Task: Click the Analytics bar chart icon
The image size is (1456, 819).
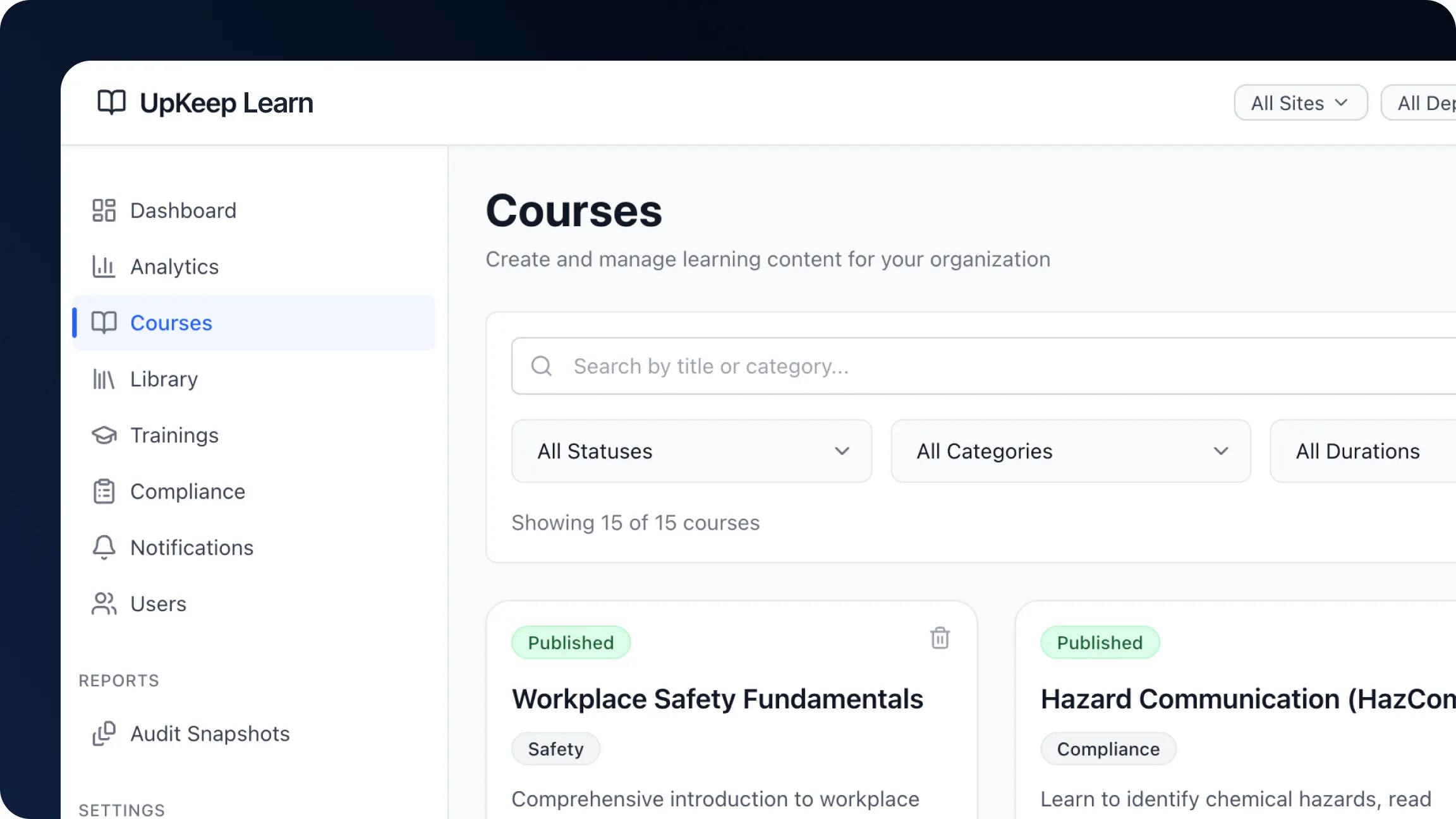Action: (x=104, y=267)
